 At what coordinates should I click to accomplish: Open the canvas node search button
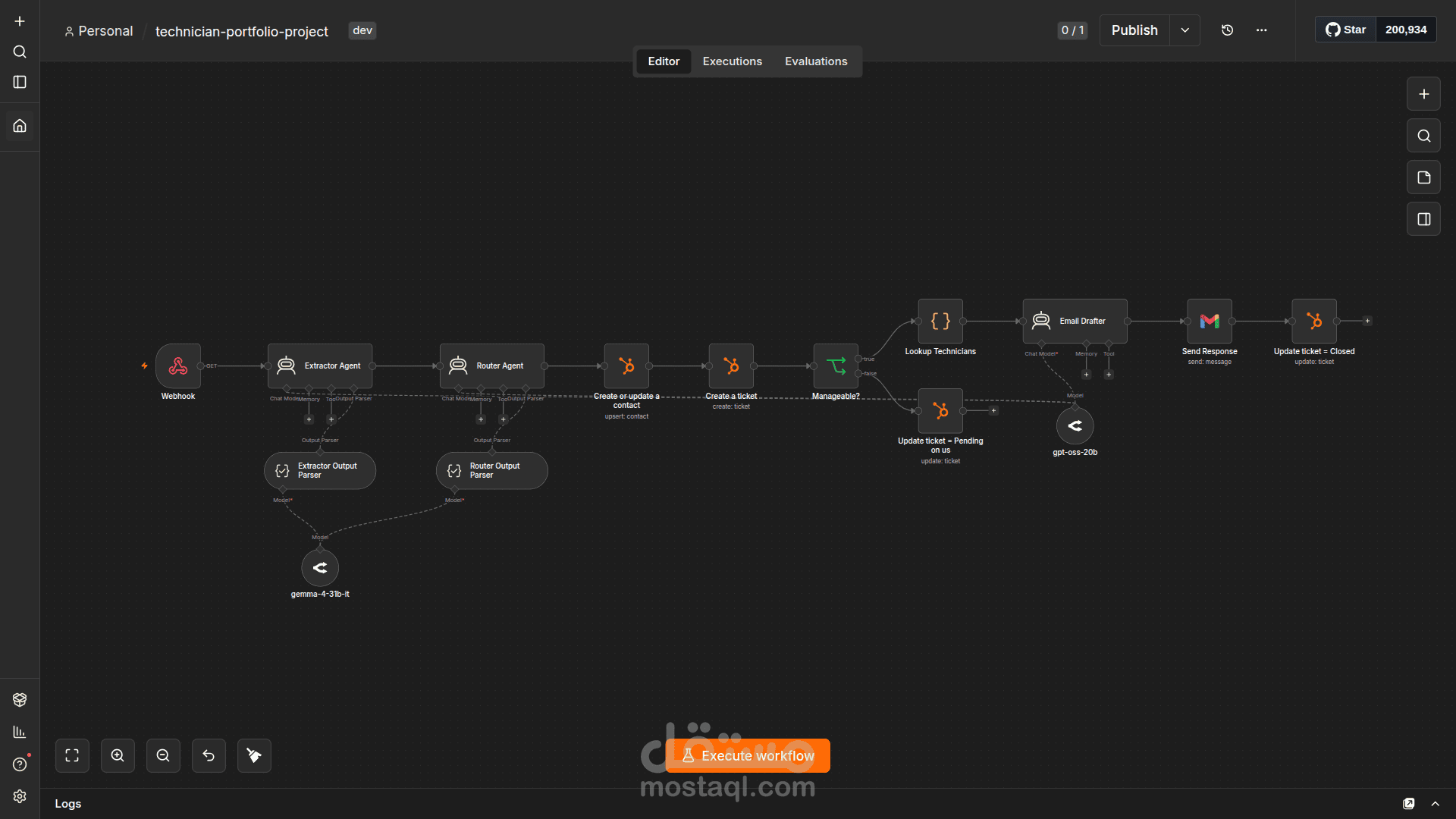click(x=1423, y=136)
